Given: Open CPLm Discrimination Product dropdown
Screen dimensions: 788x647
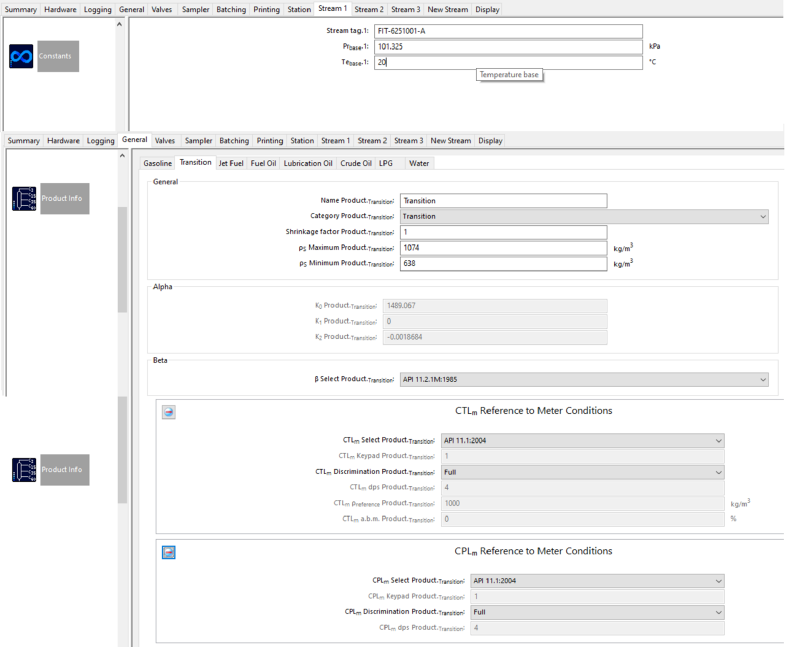Looking at the screenshot, I should point(598,613).
